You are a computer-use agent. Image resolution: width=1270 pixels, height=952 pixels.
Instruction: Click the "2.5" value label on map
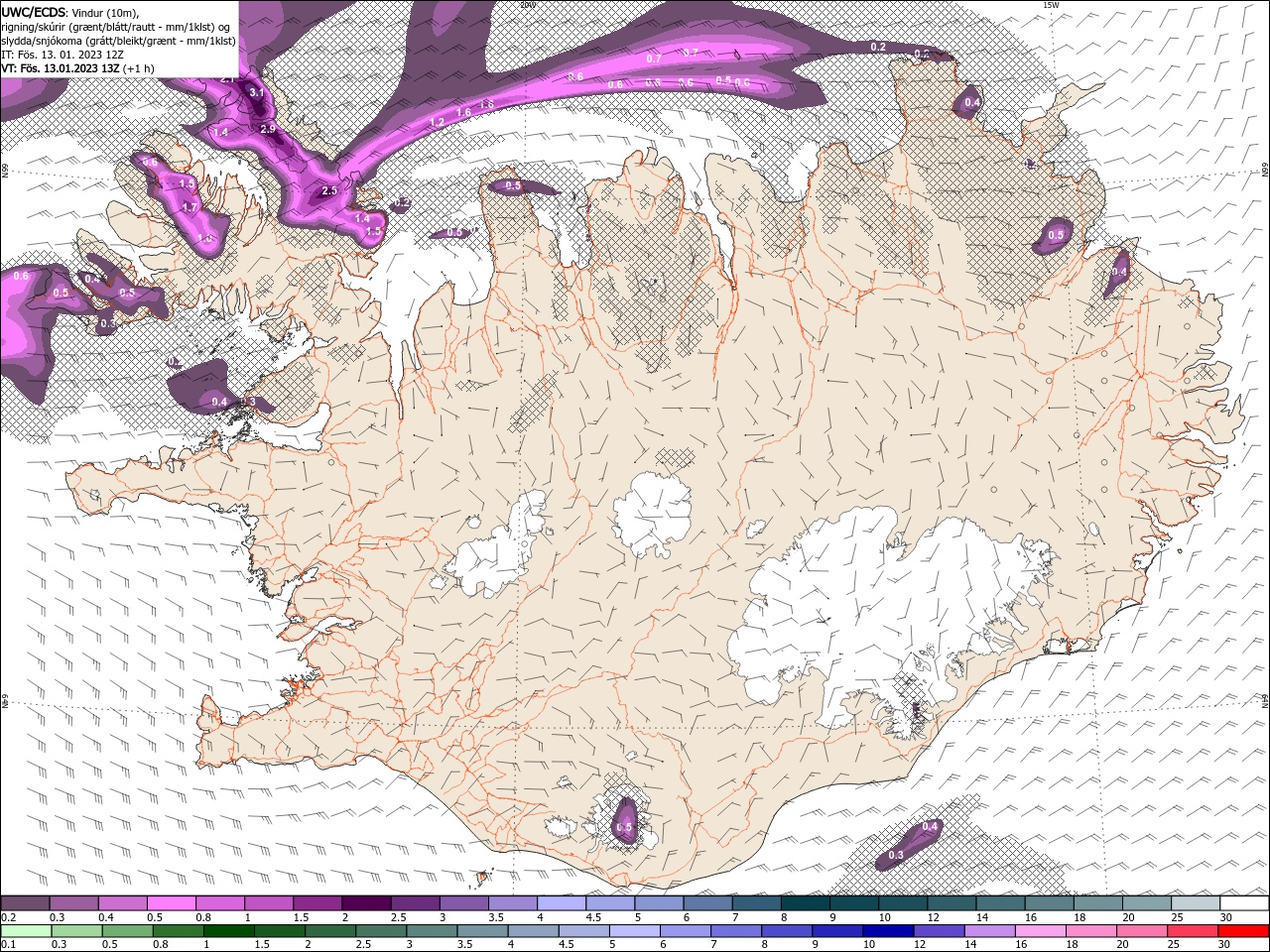(x=330, y=190)
